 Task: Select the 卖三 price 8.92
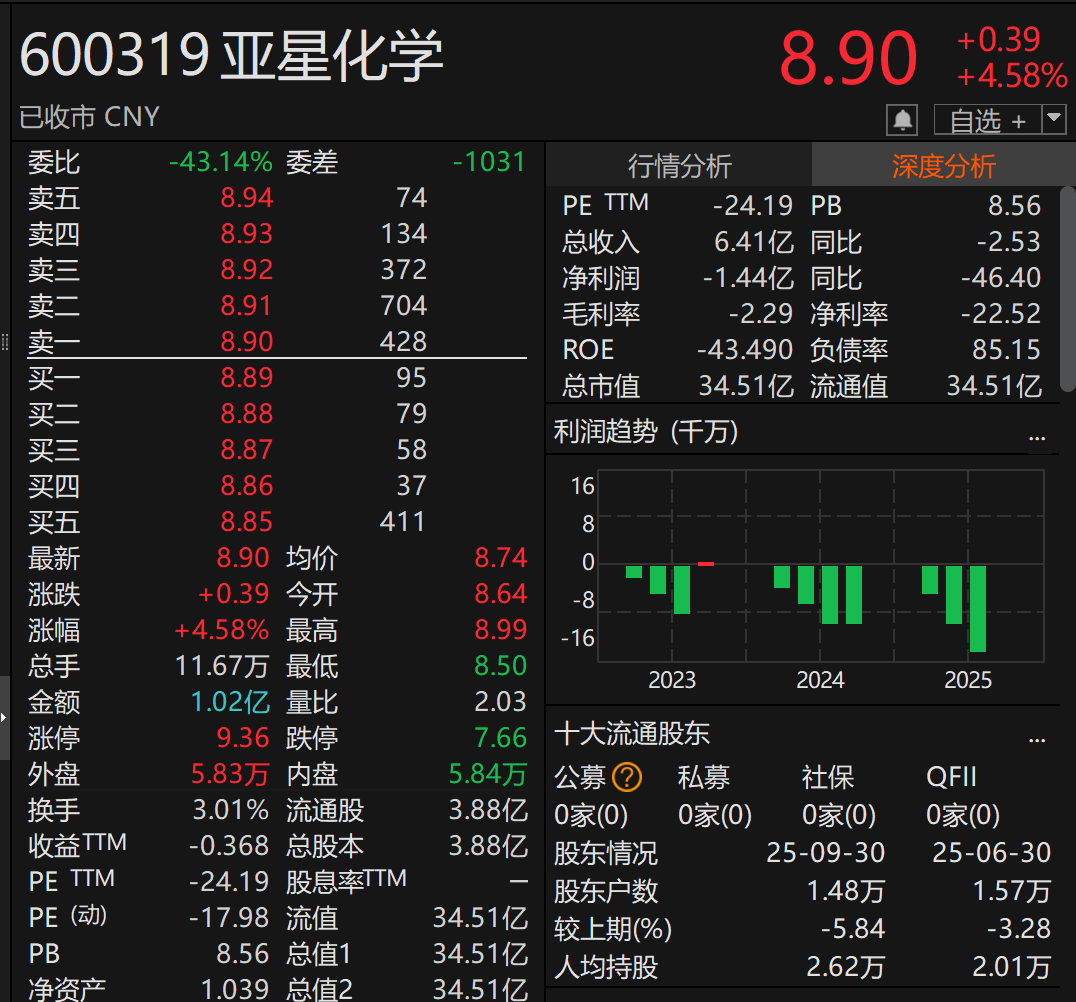click(x=246, y=270)
